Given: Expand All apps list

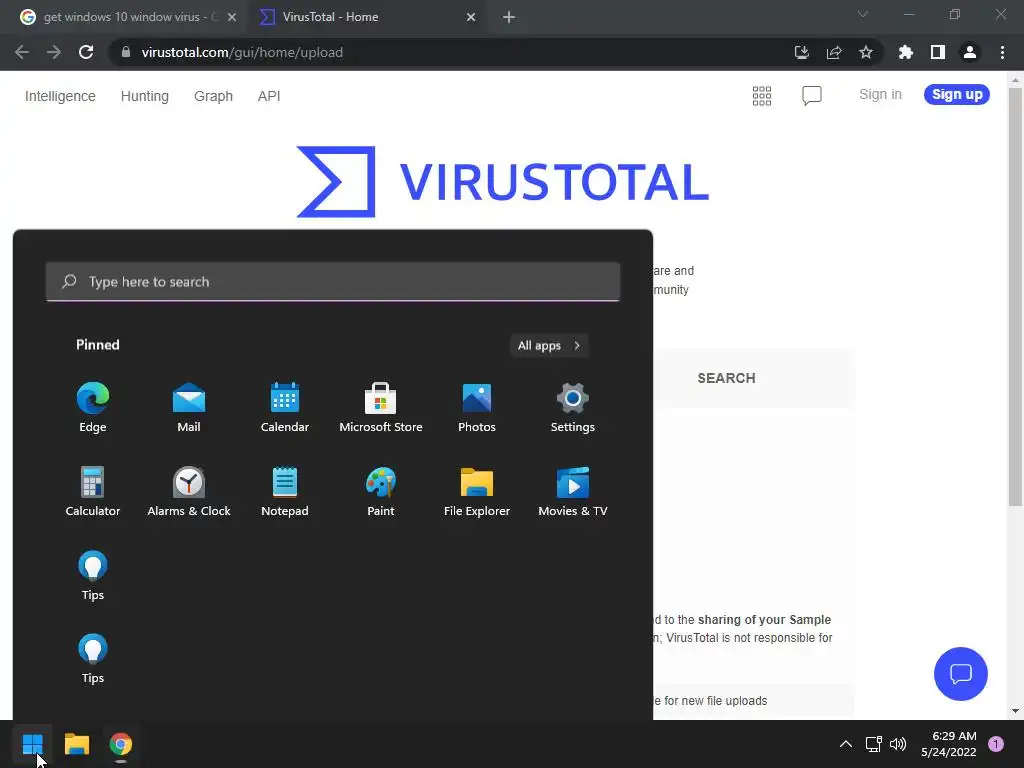Looking at the screenshot, I should (x=549, y=345).
